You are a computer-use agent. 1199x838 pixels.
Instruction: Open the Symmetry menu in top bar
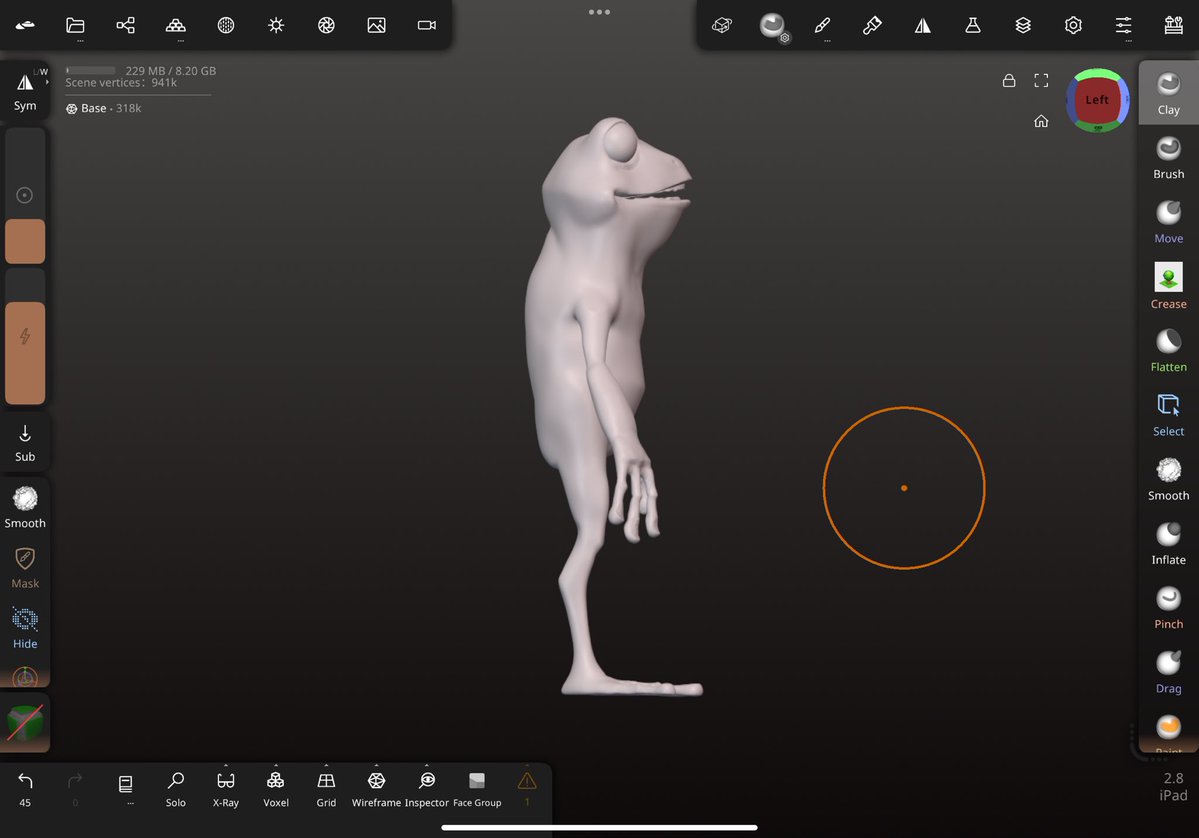[x=923, y=25]
